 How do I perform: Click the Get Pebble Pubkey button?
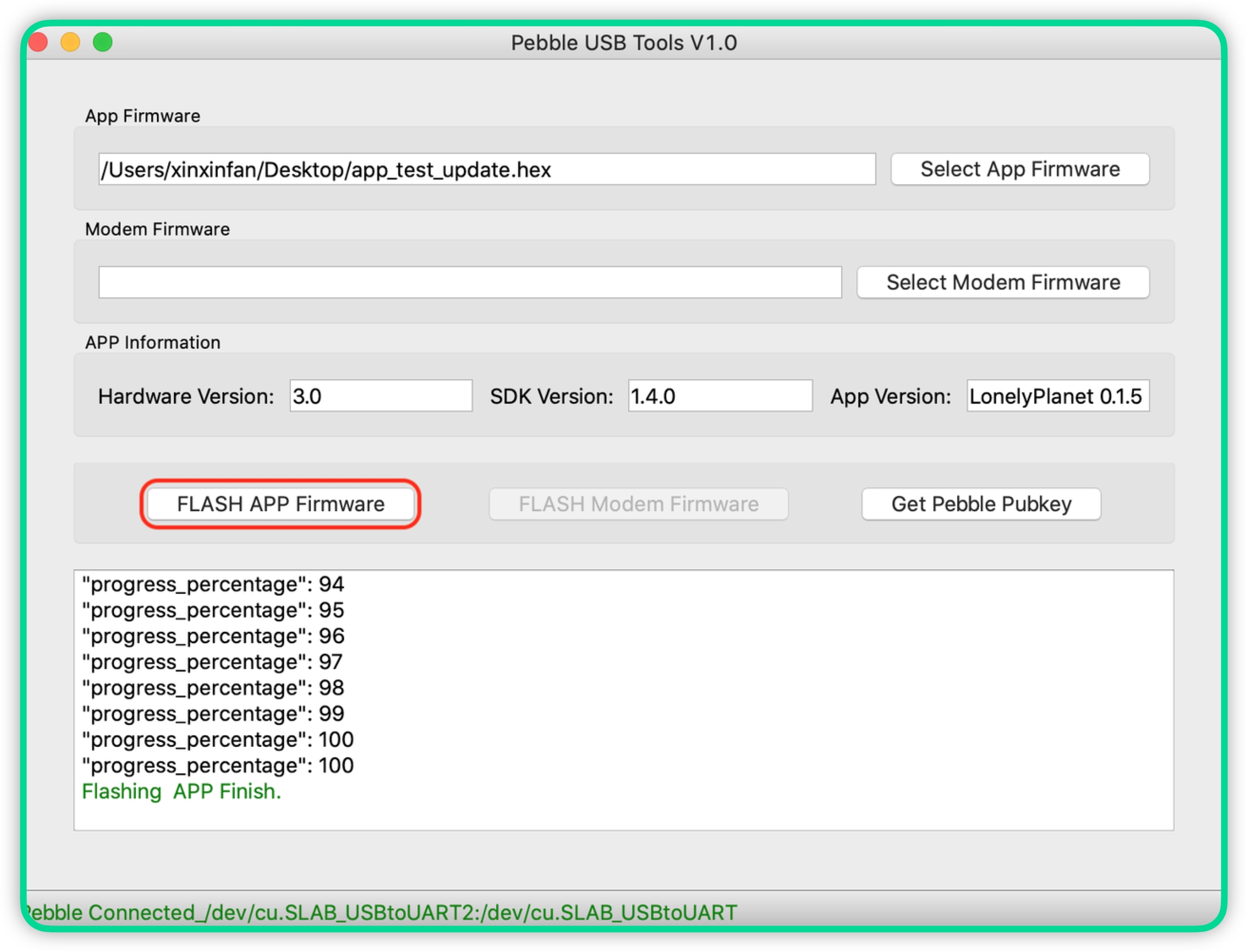pyautogui.click(x=980, y=504)
